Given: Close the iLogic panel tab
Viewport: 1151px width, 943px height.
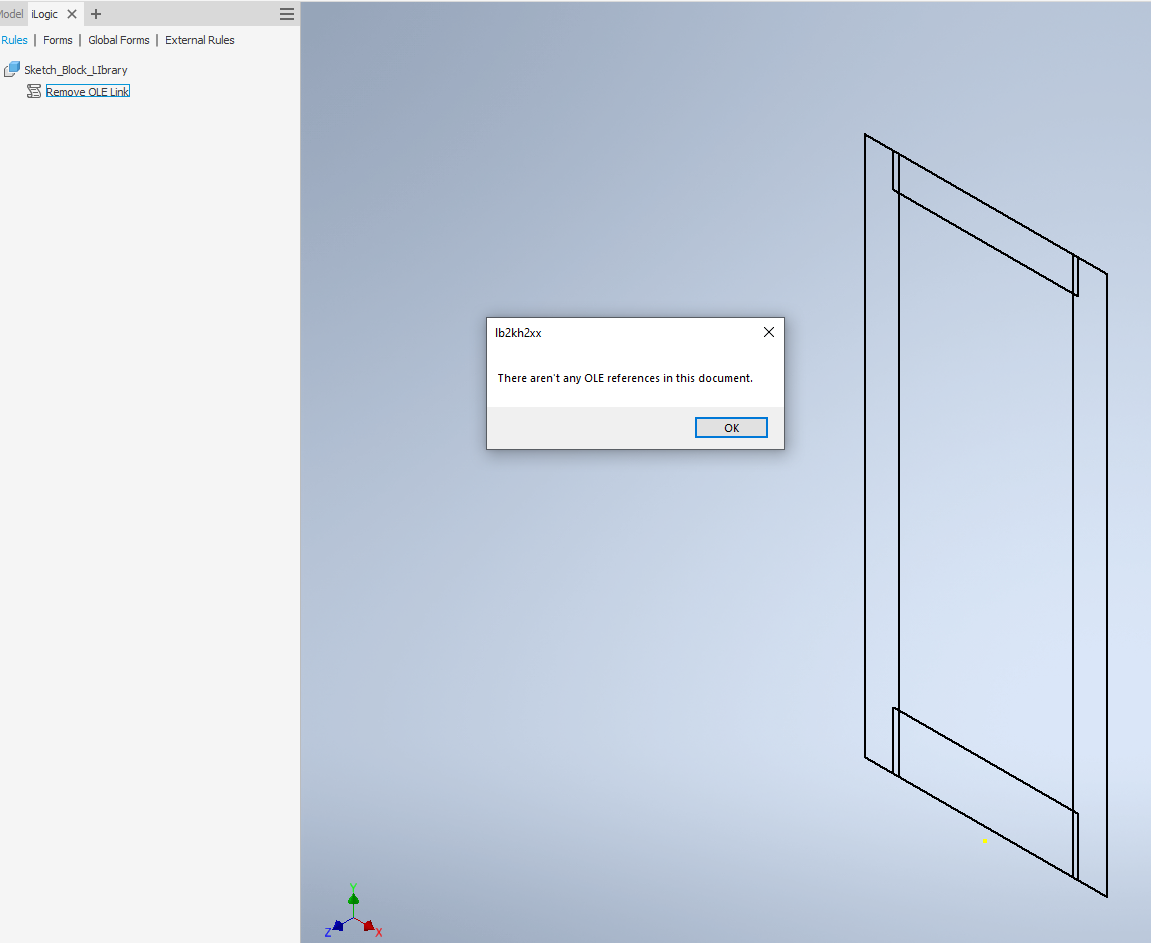Looking at the screenshot, I should point(69,13).
